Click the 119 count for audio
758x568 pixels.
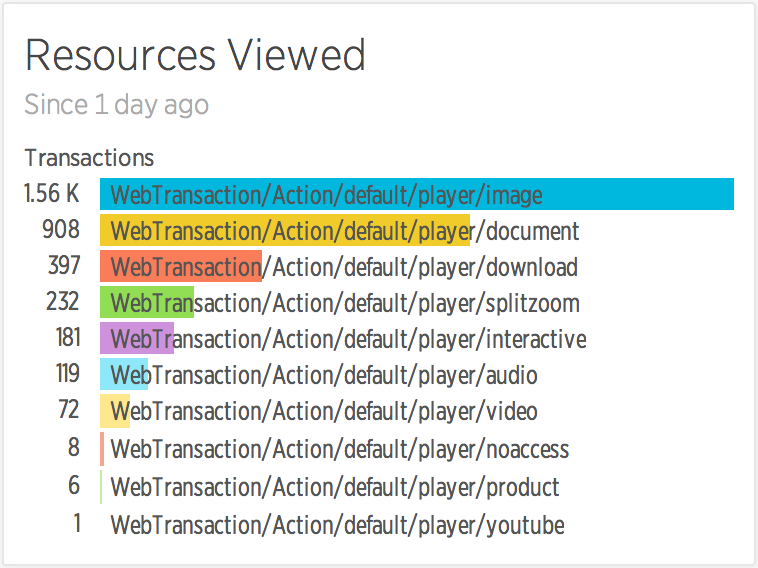68,373
